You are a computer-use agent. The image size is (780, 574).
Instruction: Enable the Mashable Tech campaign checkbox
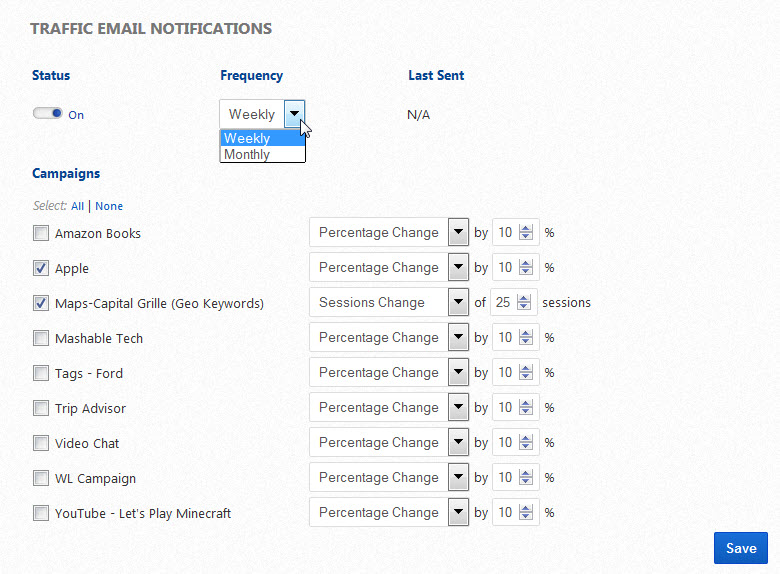coord(41,338)
